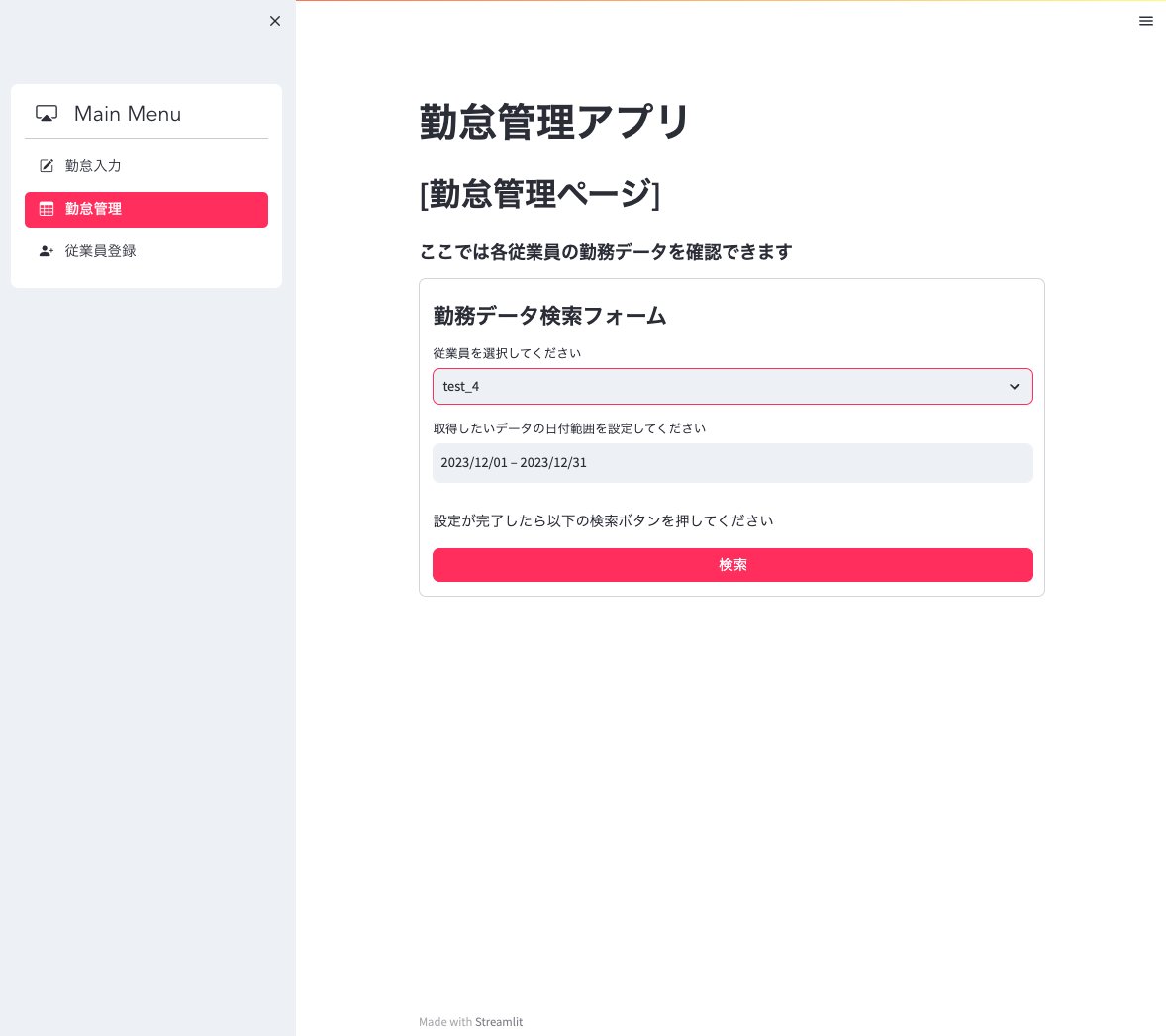Click the Main Menu header in the sidebar
Viewport: 1166px width, 1036px height.
point(127,113)
